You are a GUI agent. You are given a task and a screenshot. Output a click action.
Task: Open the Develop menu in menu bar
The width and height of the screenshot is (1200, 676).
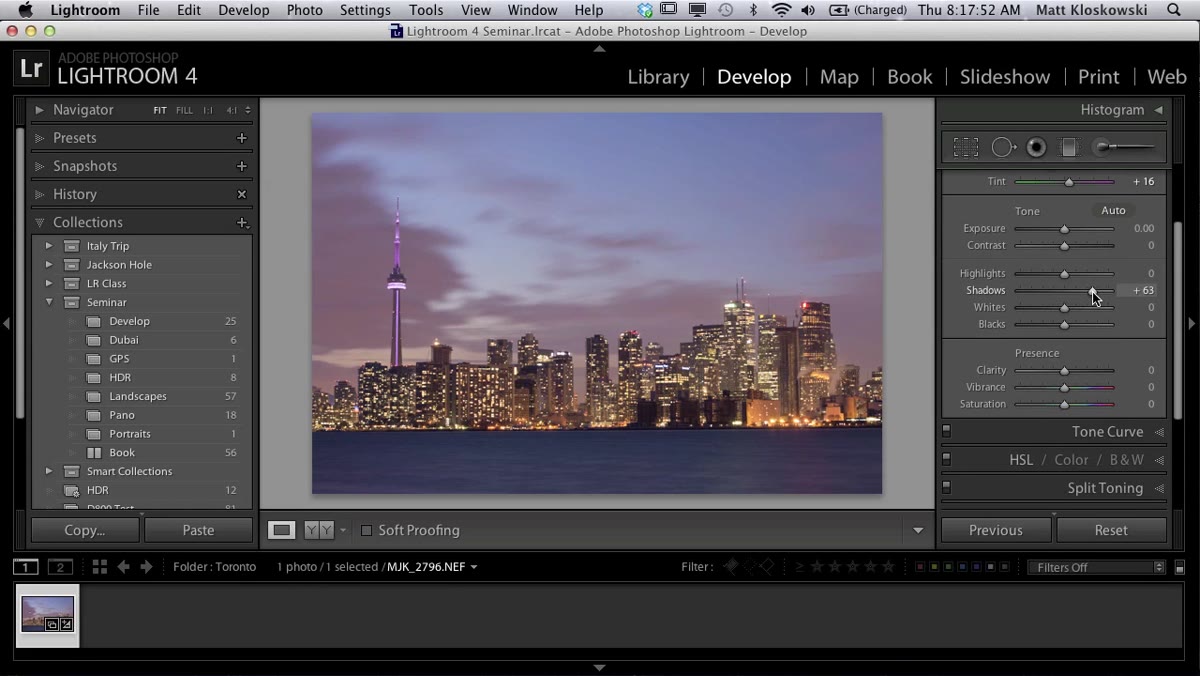coord(244,10)
